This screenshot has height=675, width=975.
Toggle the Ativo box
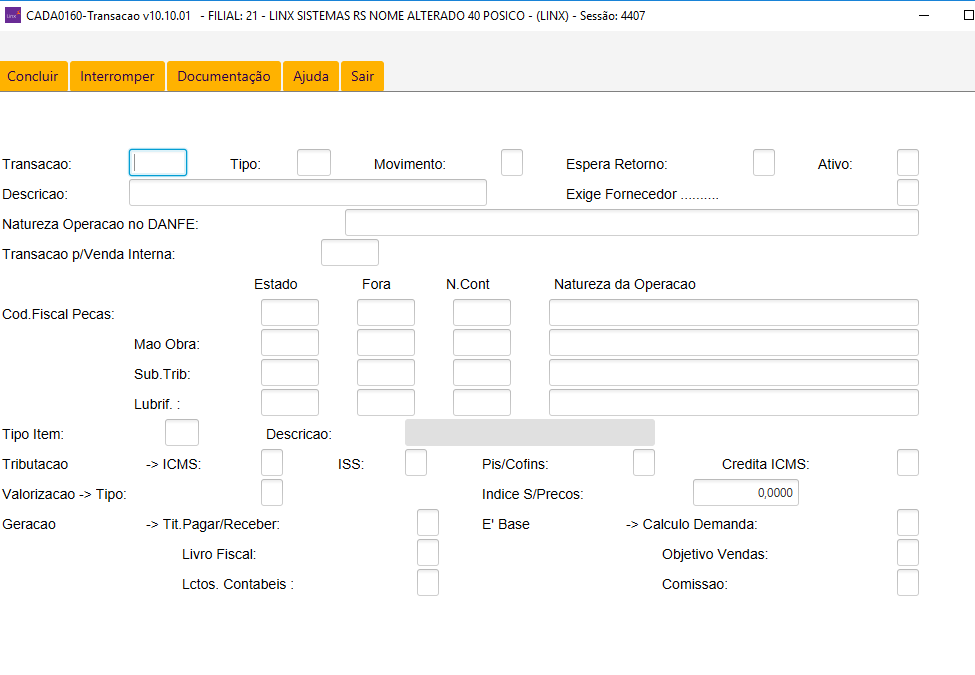(907, 163)
